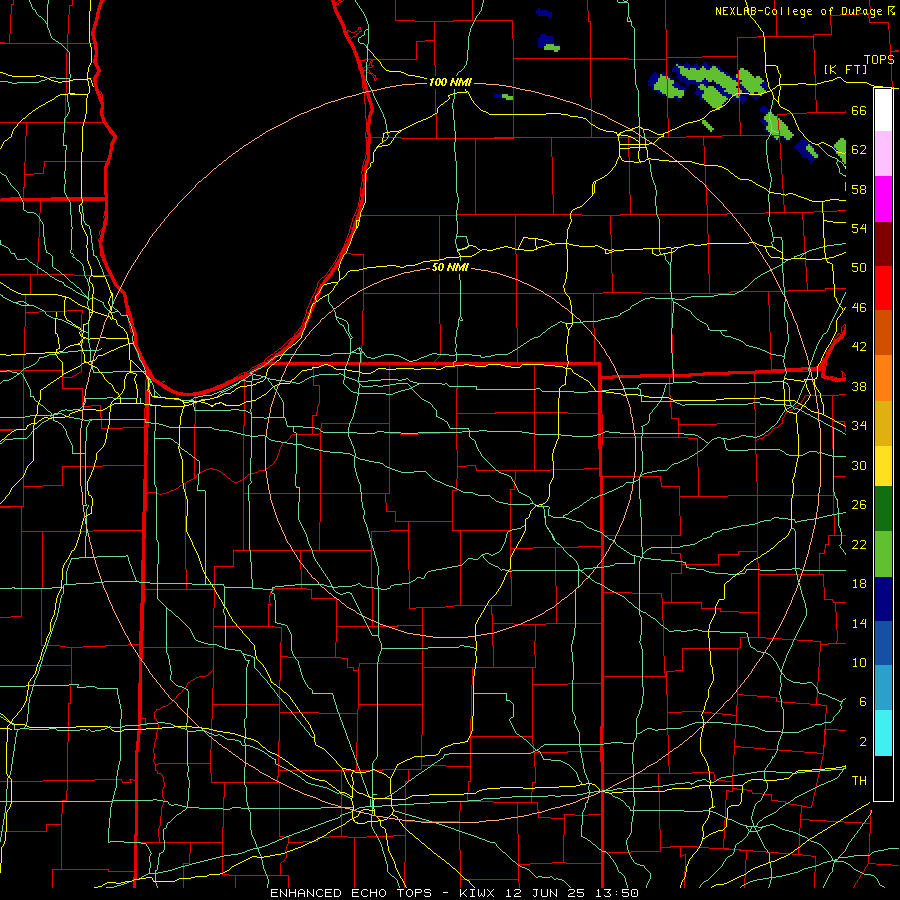Viewport: 900px width, 900px height.
Task: Click the "62" scale label
Action: coord(859,150)
